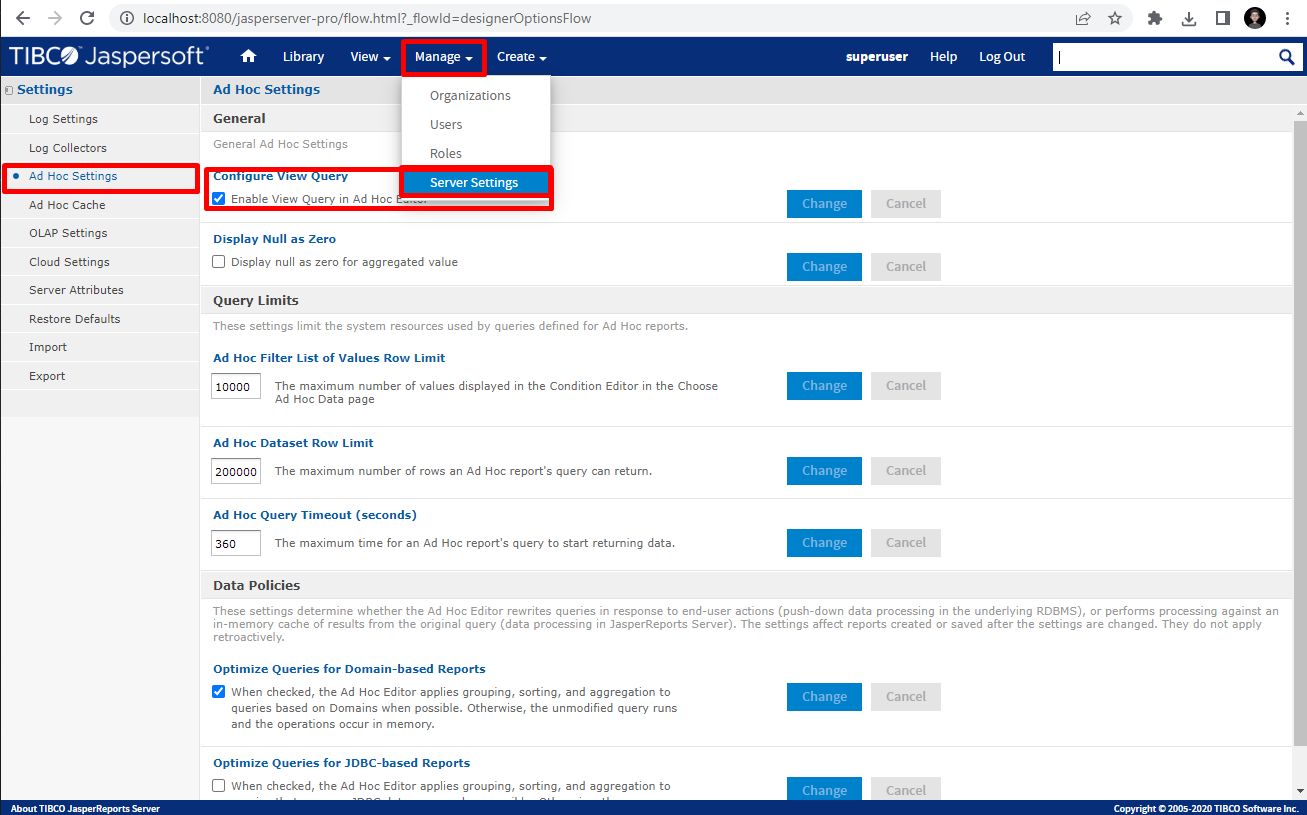Reload the page
This screenshot has width=1307, height=815.
click(x=87, y=18)
